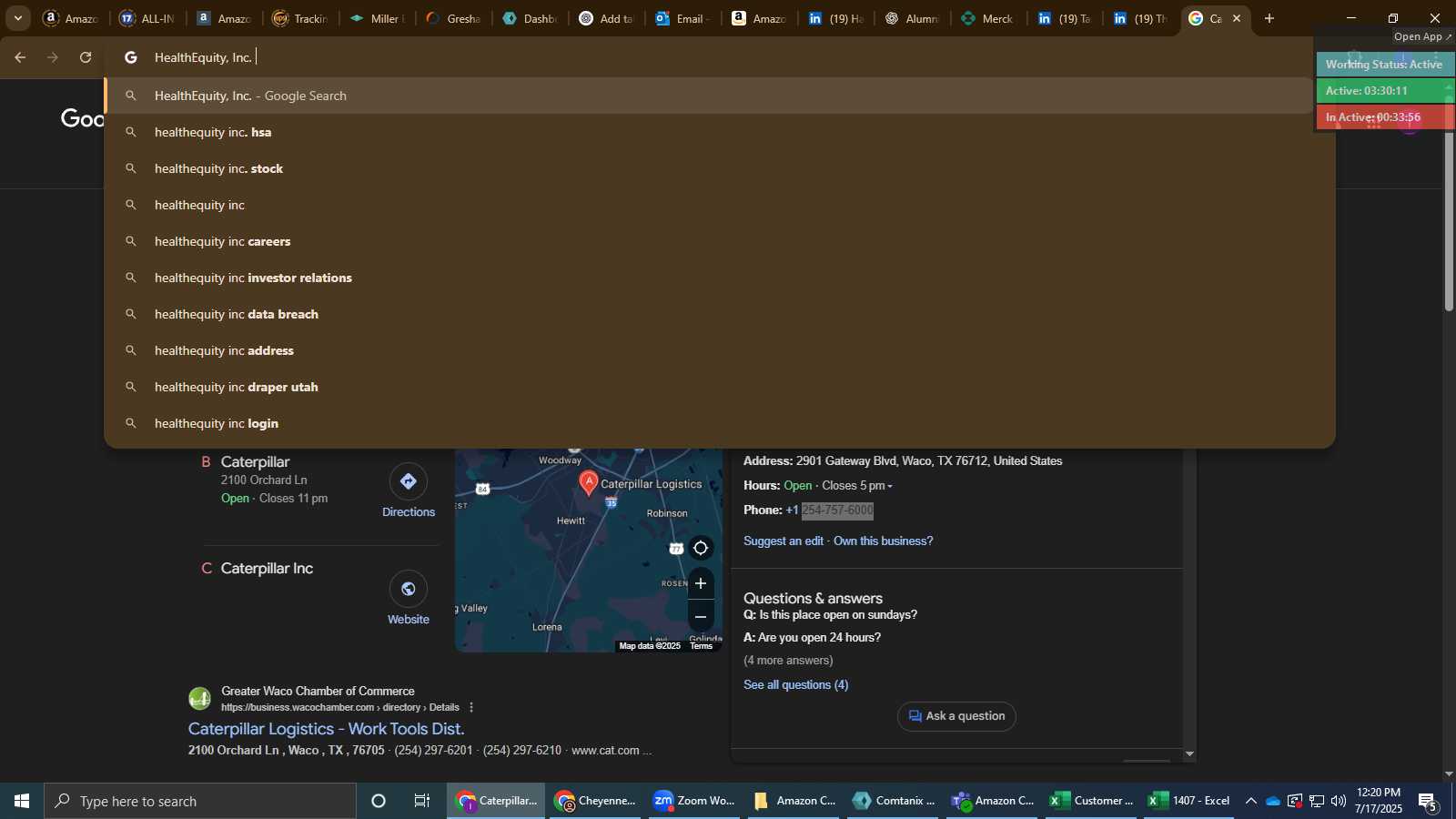The height and width of the screenshot is (819, 1456).
Task: Open the Windows Start menu
Action: (x=22, y=801)
